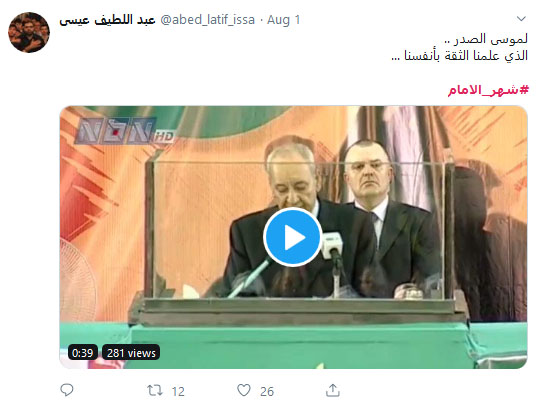Click the 0:39 video duration badge

click(x=83, y=352)
